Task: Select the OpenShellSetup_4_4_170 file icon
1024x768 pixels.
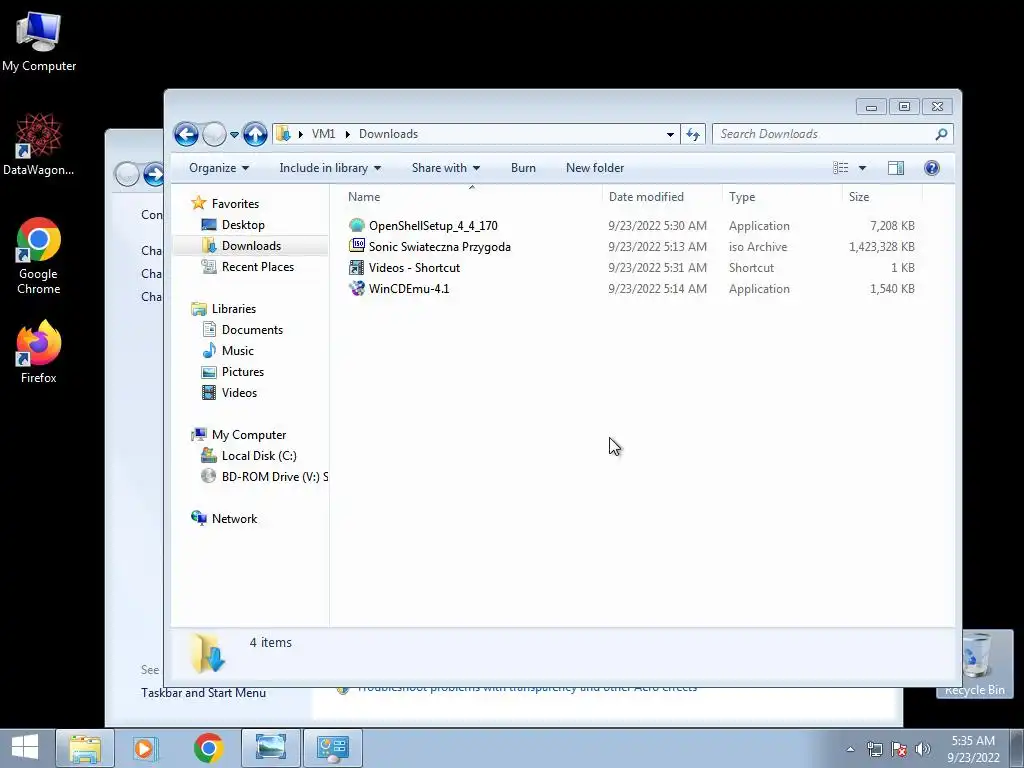Action: 357,225
